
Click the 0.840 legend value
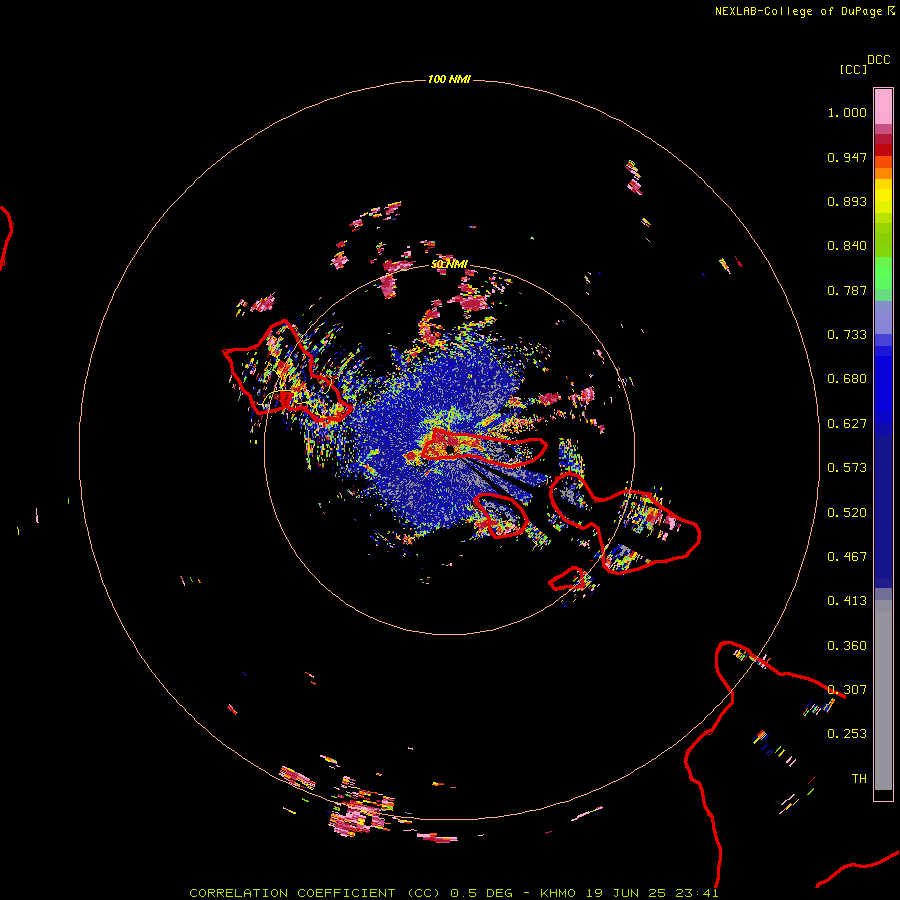(x=847, y=246)
